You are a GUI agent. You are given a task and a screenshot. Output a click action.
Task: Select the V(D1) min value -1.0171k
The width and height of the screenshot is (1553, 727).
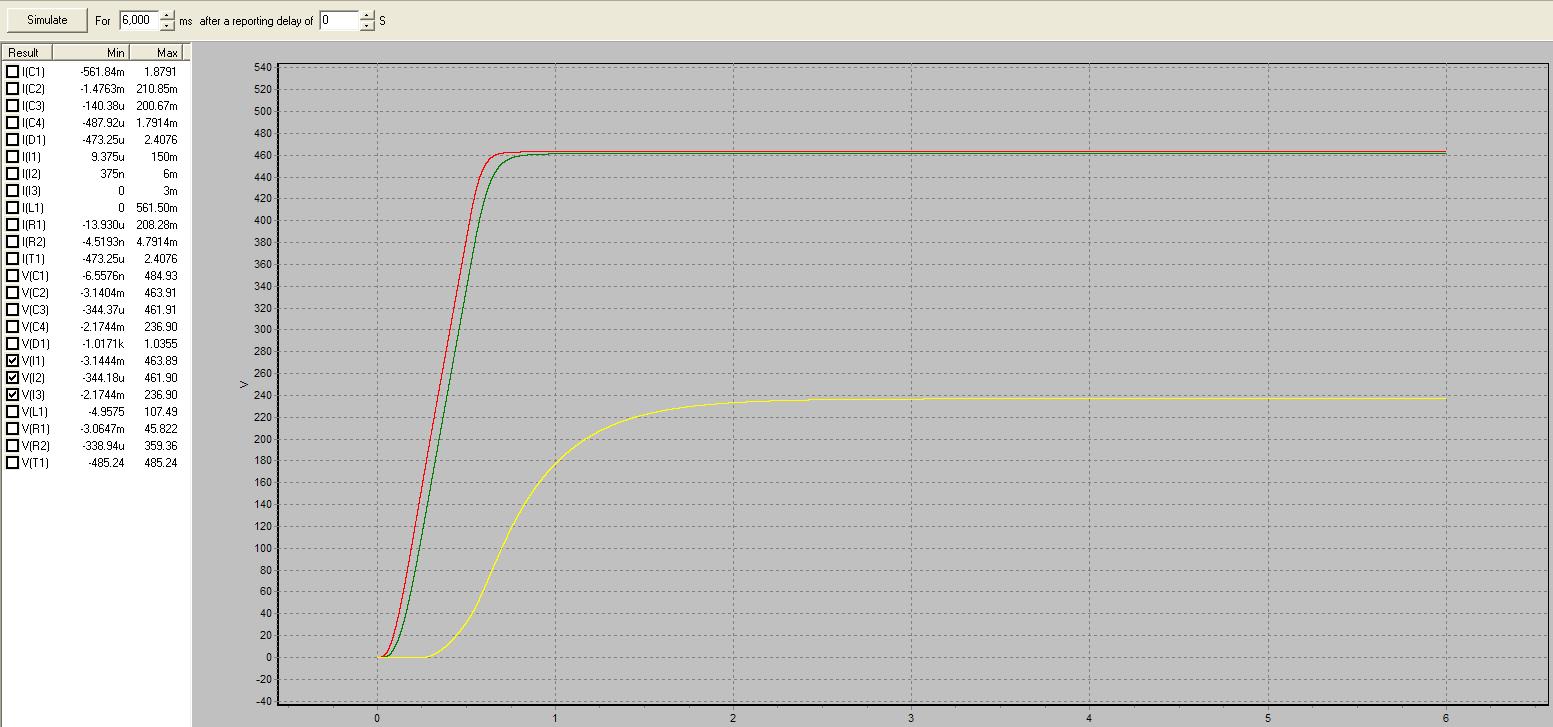coord(104,344)
